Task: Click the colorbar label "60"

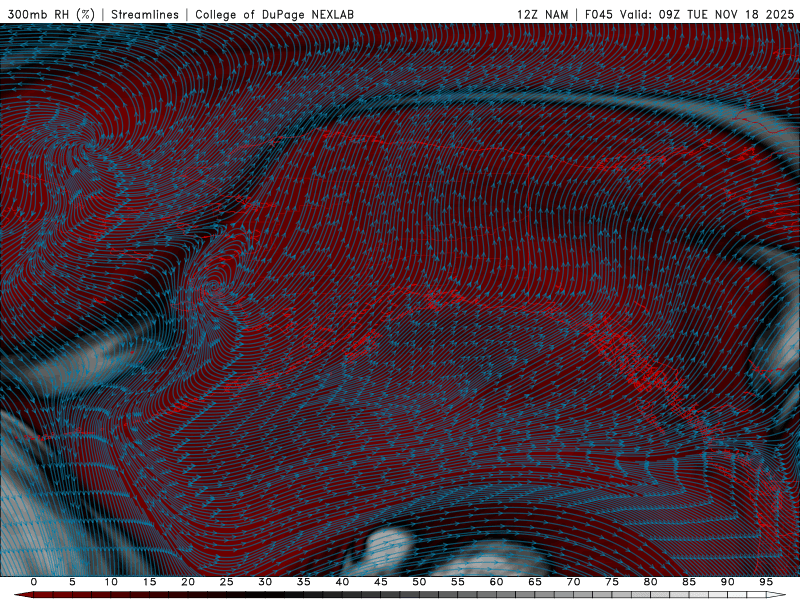Action: (x=496, y=582)
